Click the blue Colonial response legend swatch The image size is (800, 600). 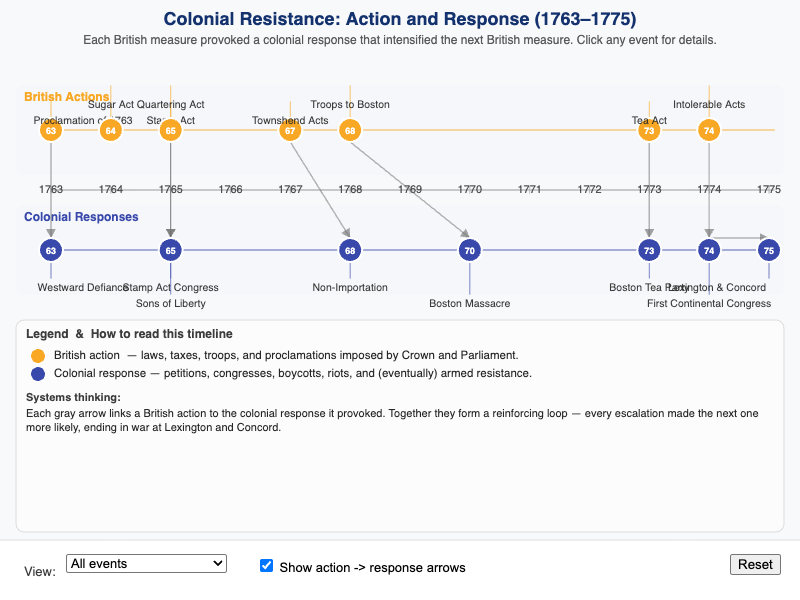coord(38,374)
